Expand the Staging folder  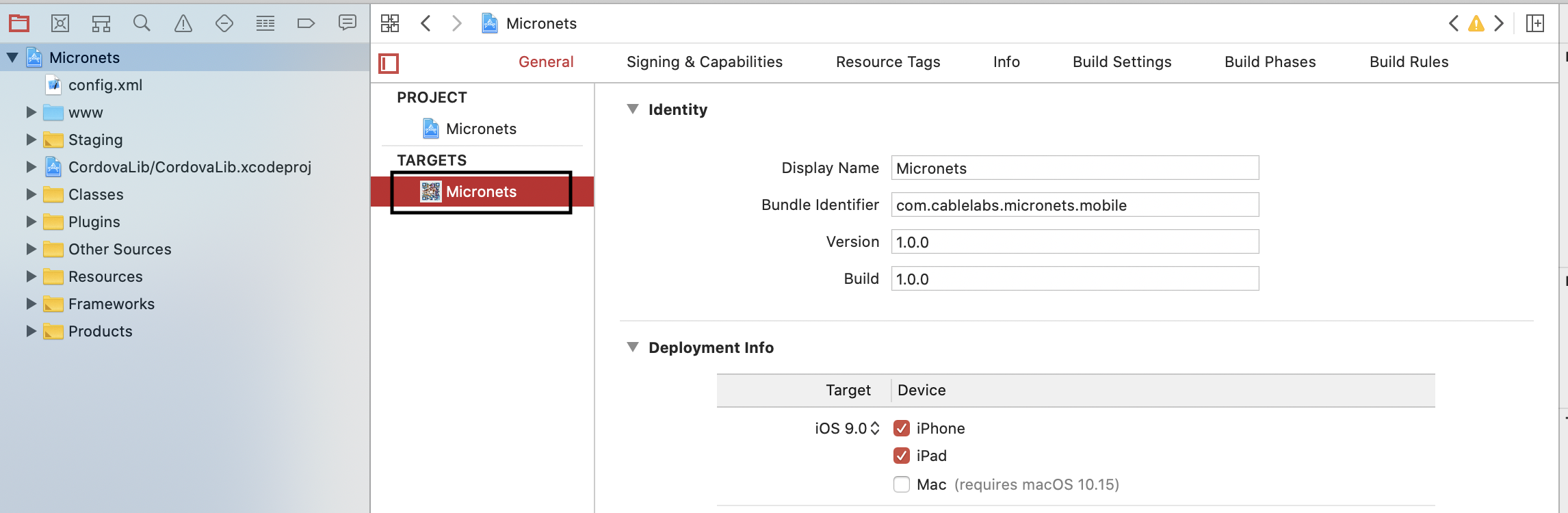point(31,140)
